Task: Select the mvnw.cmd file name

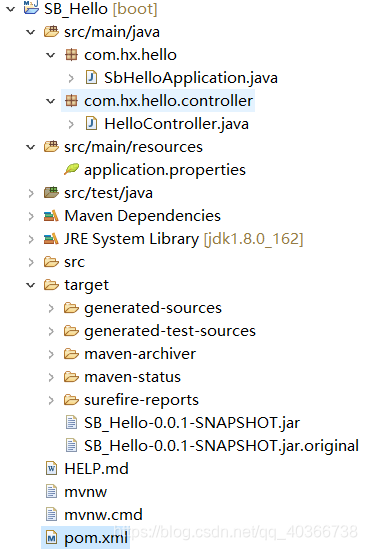Action: (x=104, y=515)
